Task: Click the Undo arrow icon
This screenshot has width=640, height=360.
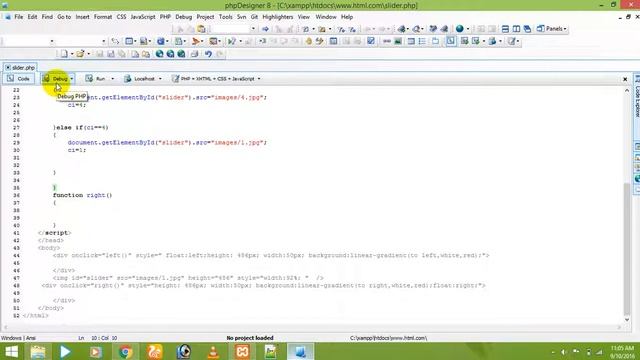Action: coord(208,54)
